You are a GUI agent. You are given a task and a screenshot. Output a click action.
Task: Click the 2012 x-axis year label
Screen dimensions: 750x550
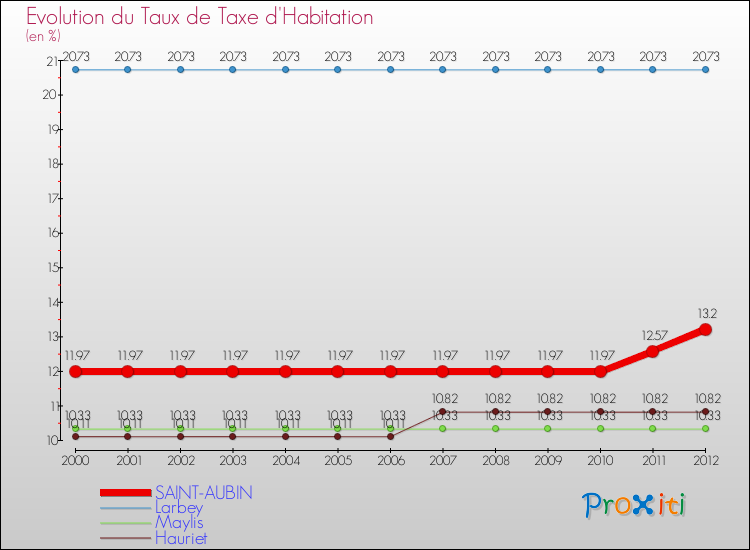pyautogui.click(x=706, y=460)
